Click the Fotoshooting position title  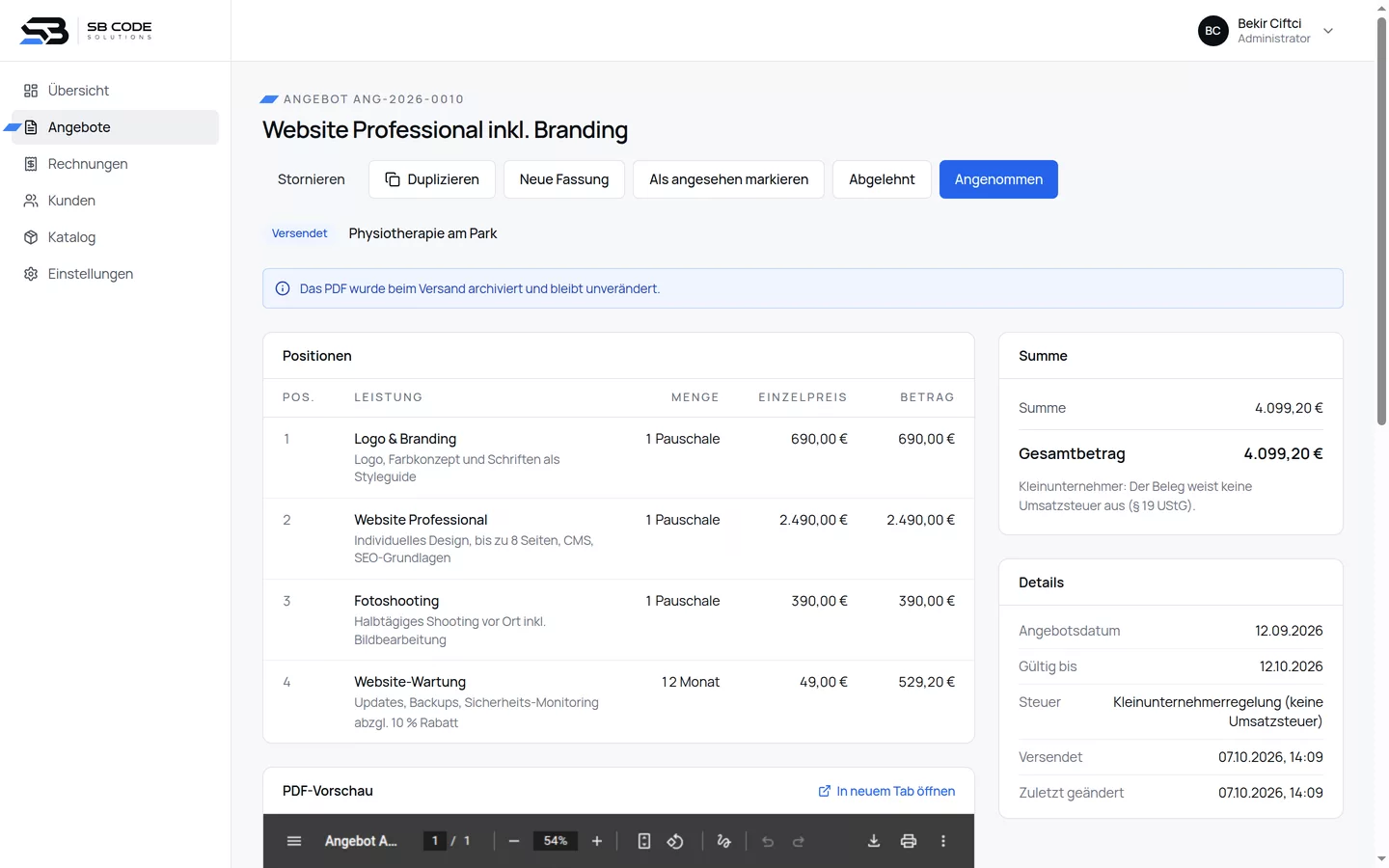pos(396,601)
